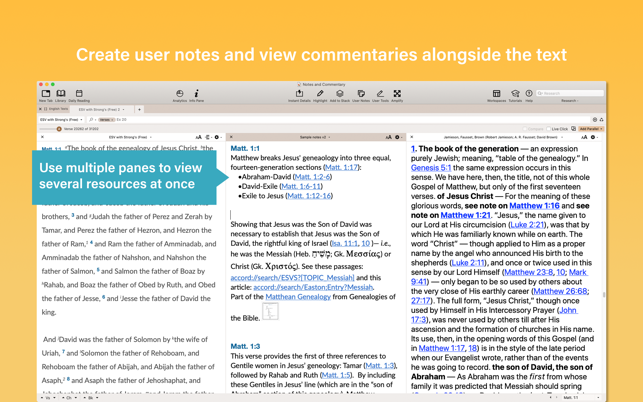Close the Sample notes pane
The height and width of the screenshot is (402, 643).
[x=231, y=137]
